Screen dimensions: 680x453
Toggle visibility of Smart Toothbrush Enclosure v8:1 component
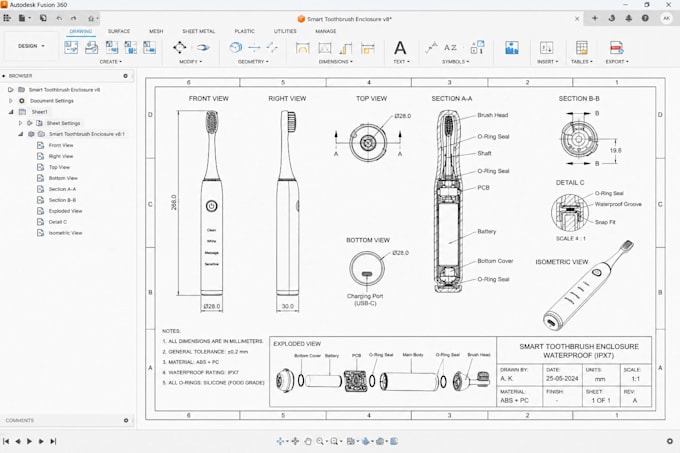pyautogui.click(x=31, y=134)
